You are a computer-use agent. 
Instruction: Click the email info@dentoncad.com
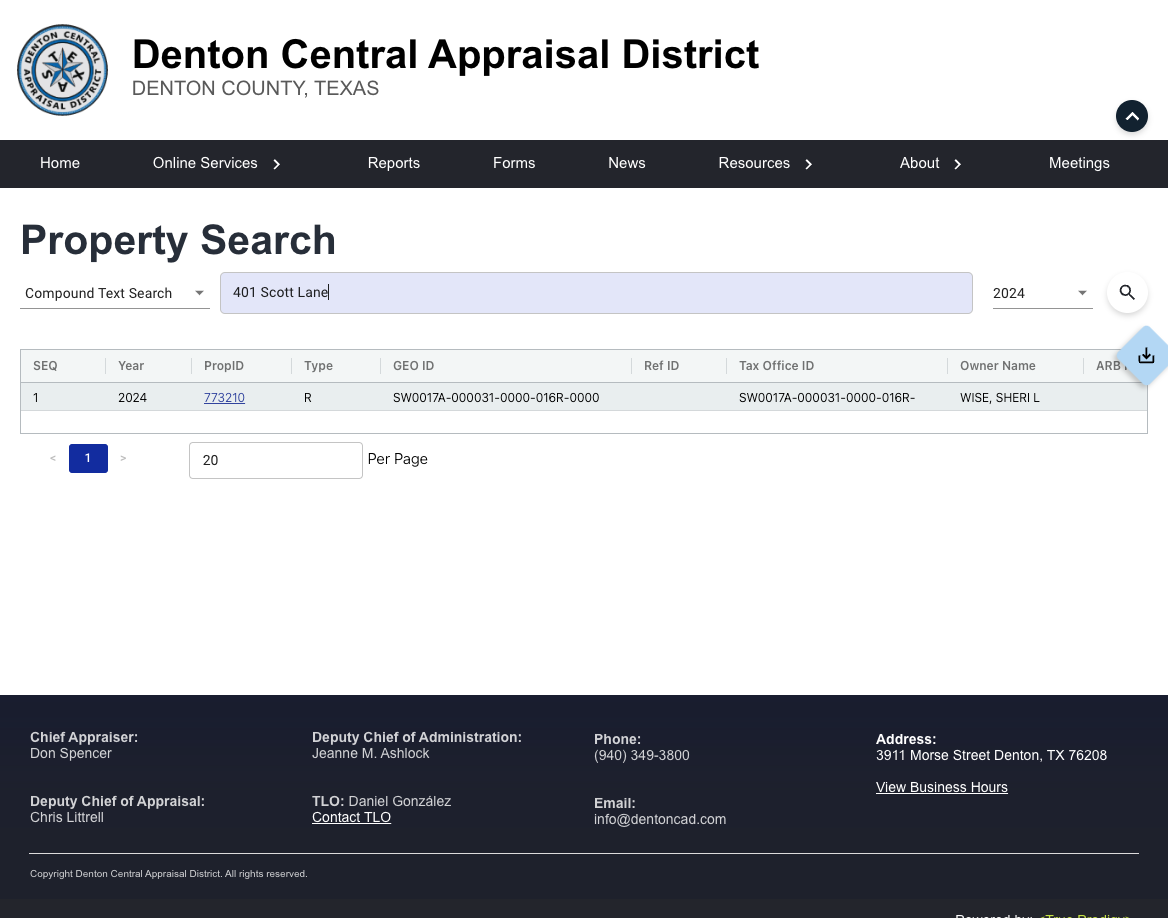(x=660, y=820)
